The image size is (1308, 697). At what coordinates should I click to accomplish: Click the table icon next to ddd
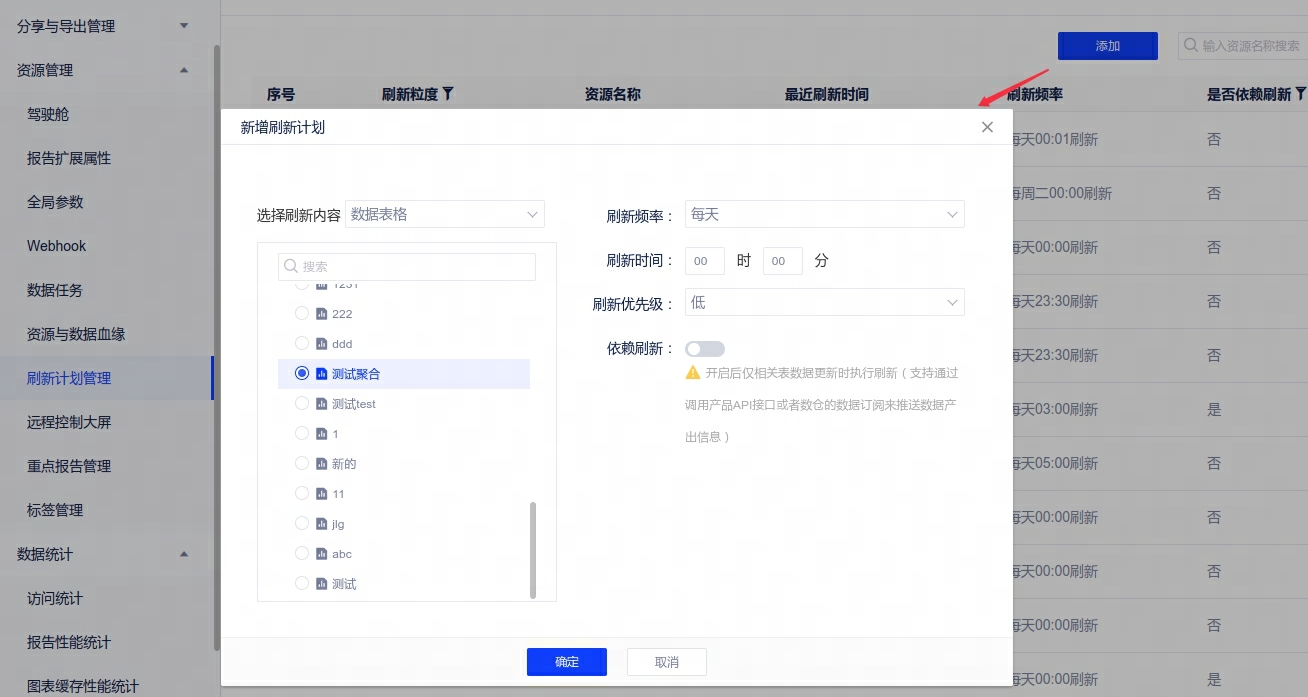pyautogui.click(x=322, y=344)
